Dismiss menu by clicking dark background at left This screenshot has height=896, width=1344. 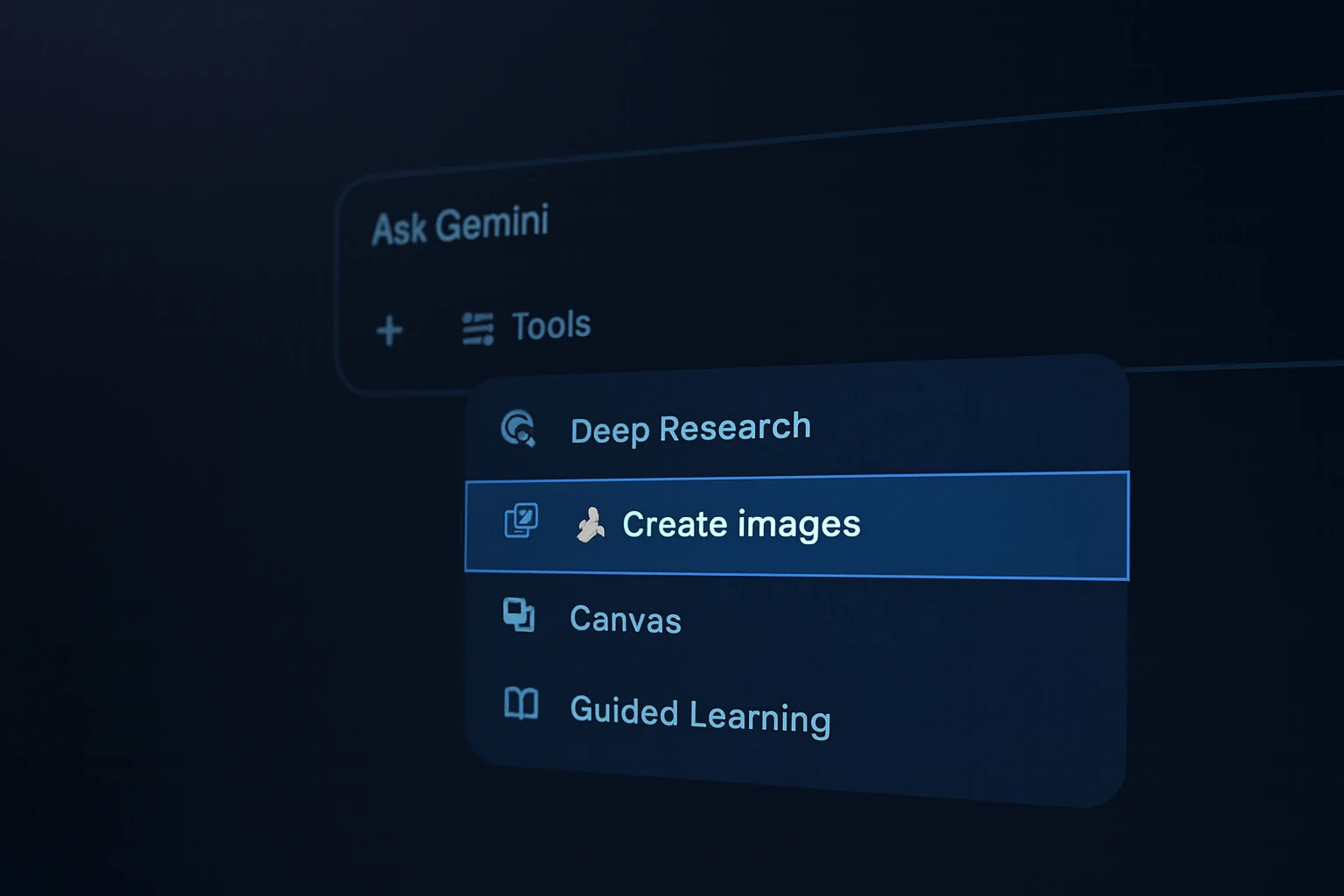[x=175, y=569]
